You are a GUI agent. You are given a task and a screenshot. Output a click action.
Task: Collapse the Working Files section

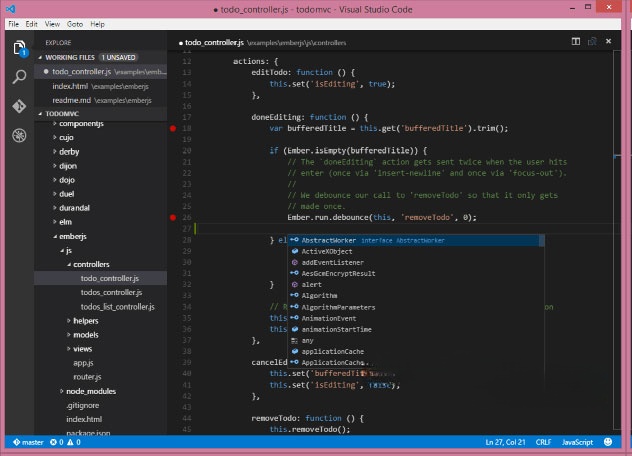(x=40, y=58)
